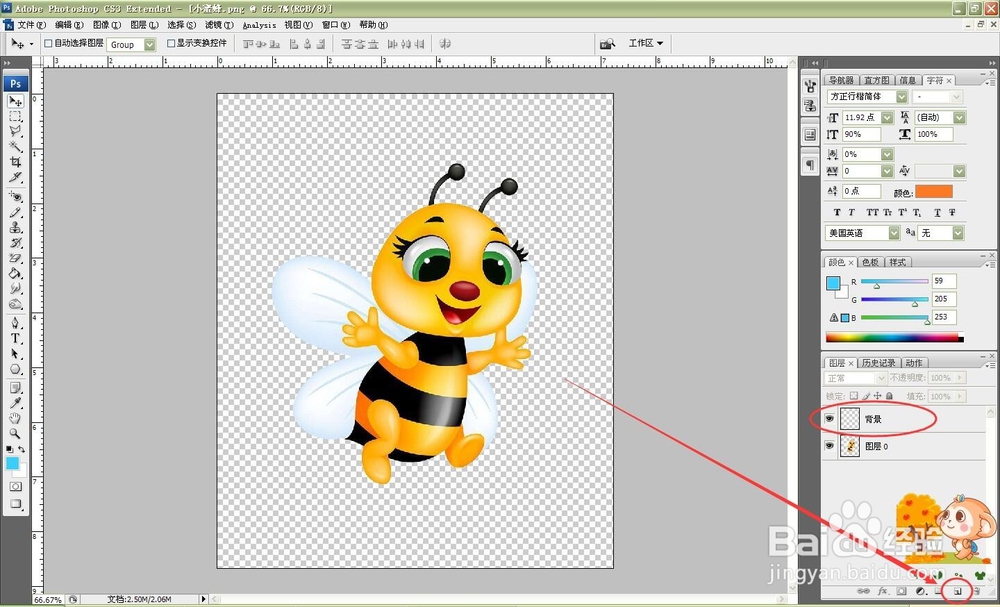The width and height of the screenshot is (1000, 607).
Task: Toggle faux italic in Character panel
Action: coord(851,212)
